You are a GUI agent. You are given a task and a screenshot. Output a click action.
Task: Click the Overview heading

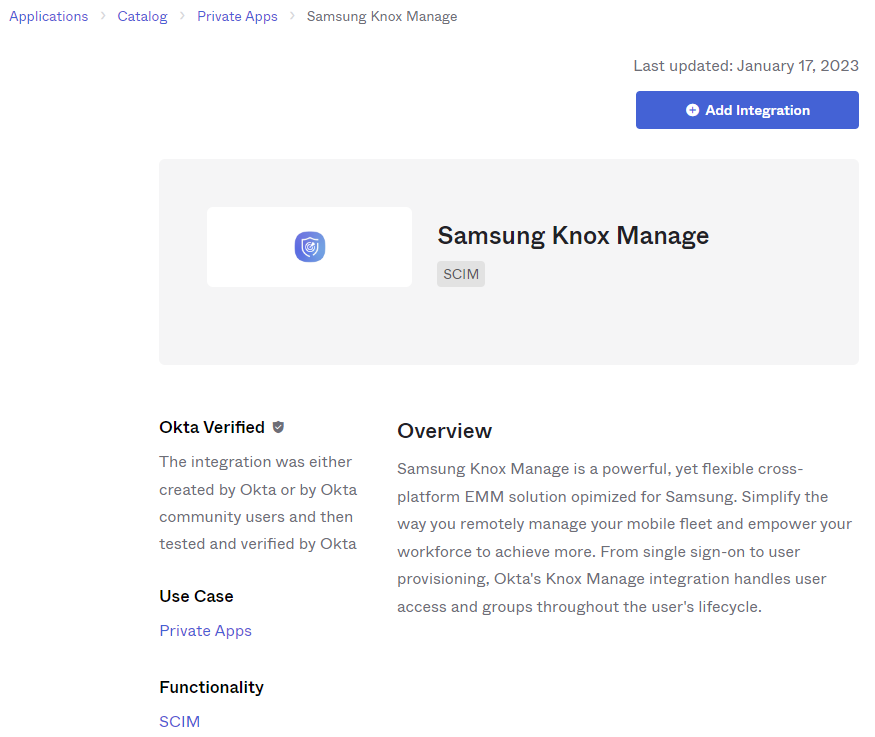point(445,431)
